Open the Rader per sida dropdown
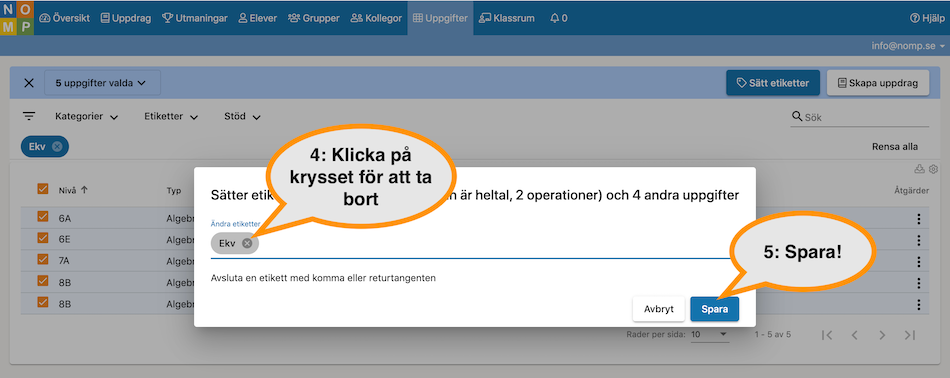Screen dimensions: 950x378 pyautogui.click(x=709, y=334)
